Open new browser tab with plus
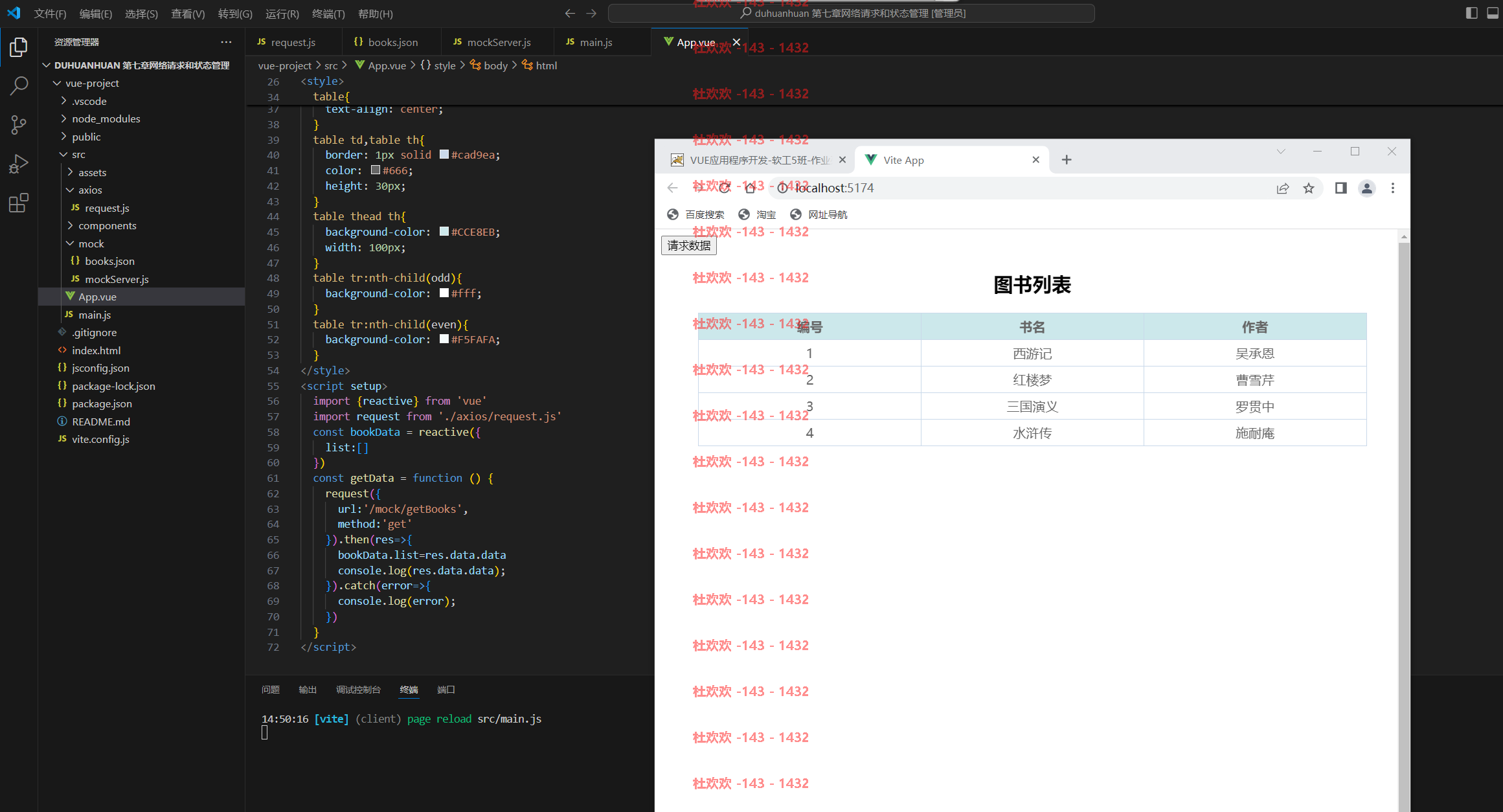This screenshot has height=812, width=1503. [x=1067, y=160]
